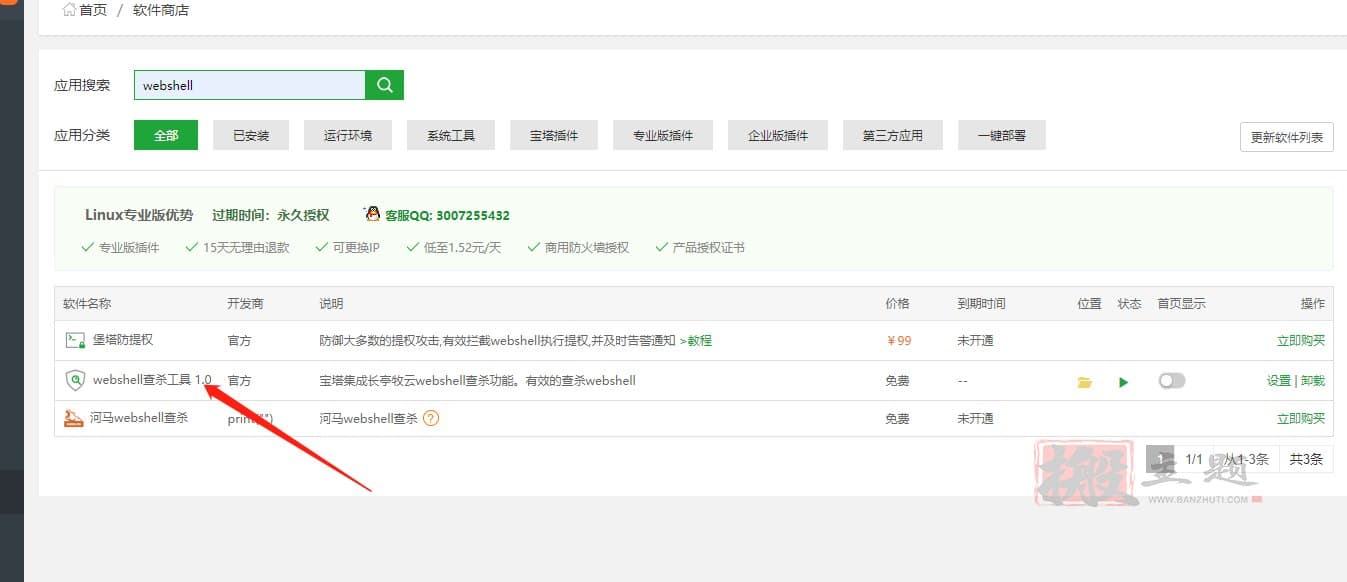Click the 共3条 total count
Image resolution: width=1347 pixels, height=582 pixels.
click(1306, 459)
